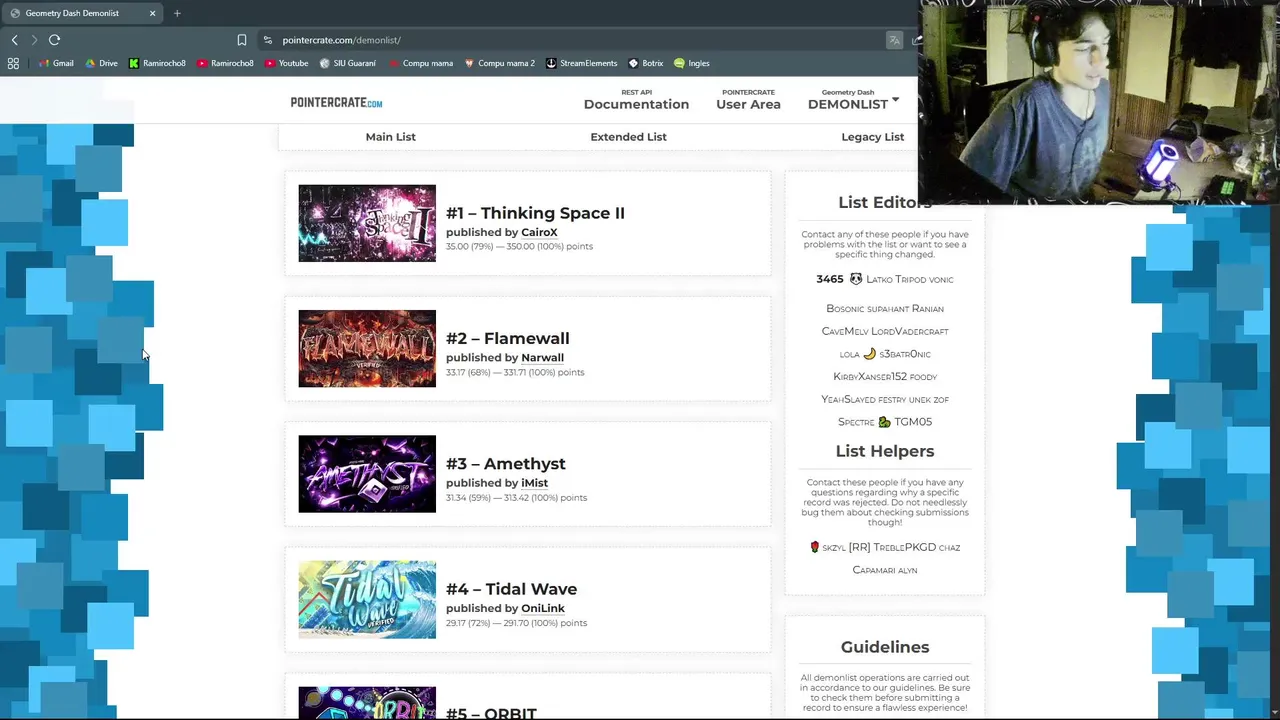Click list editor CaveMelv

845,331
